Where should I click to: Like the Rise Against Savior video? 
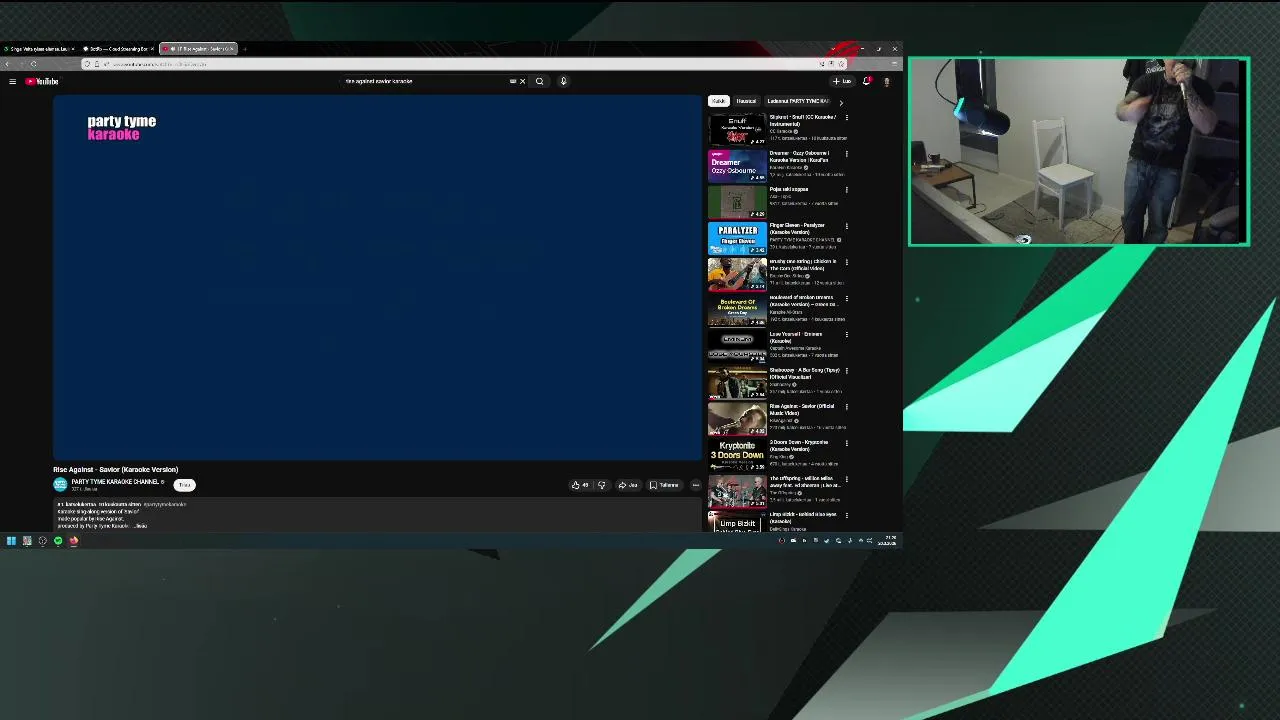point(579,485)
